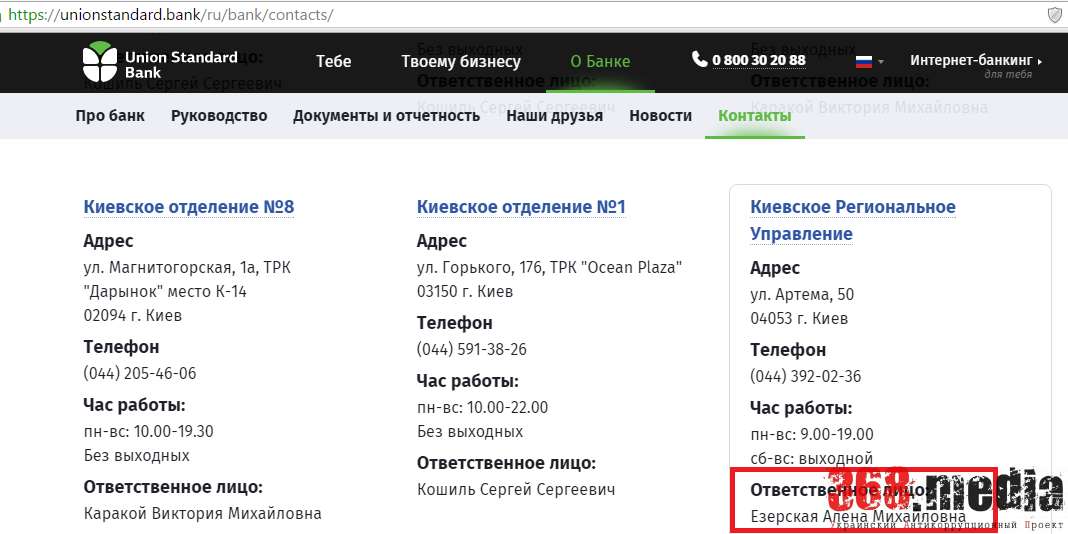Open the Новости tab

pyautogui.click(x=660, y=116)
